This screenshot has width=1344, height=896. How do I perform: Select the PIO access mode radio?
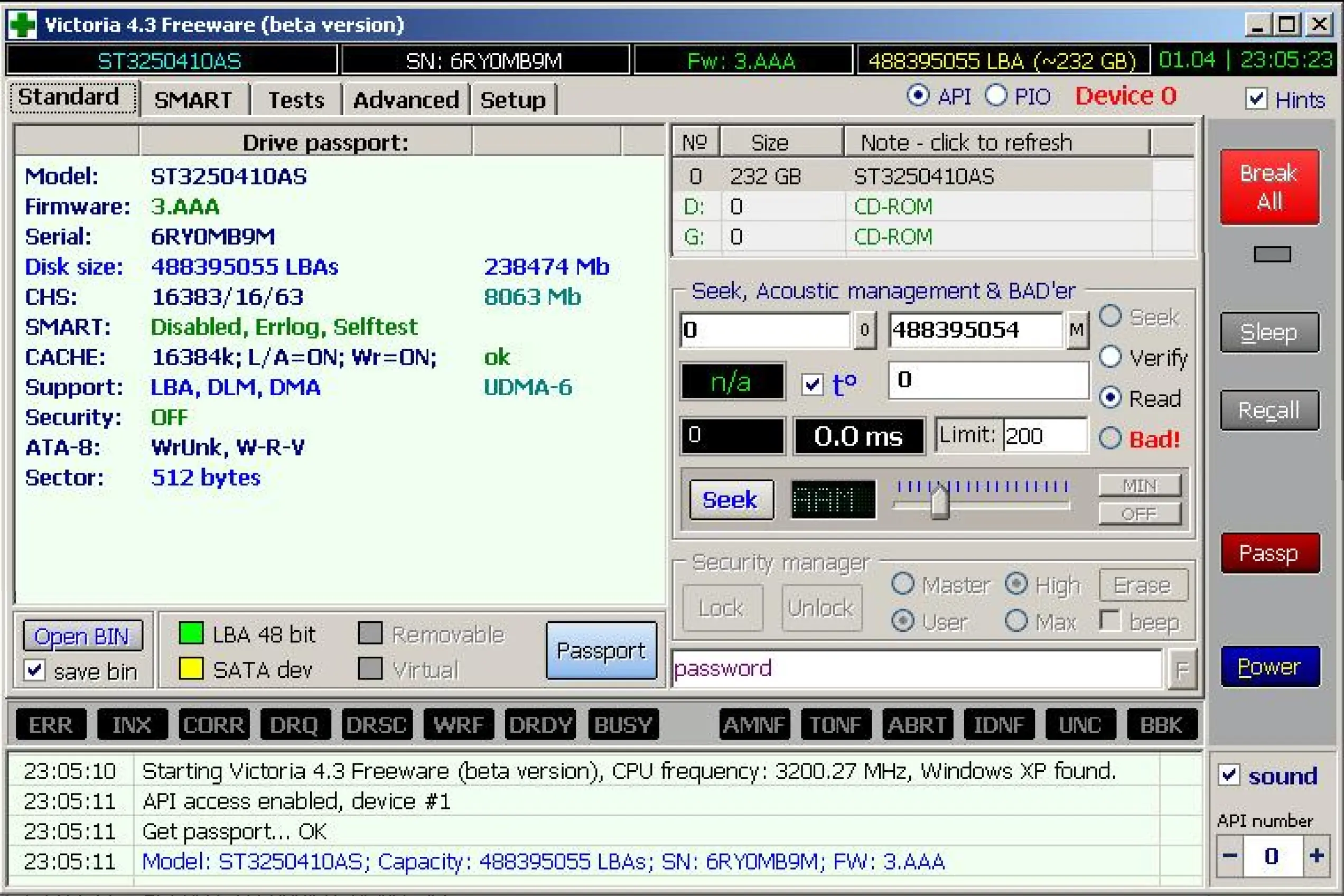coord(996,96)
